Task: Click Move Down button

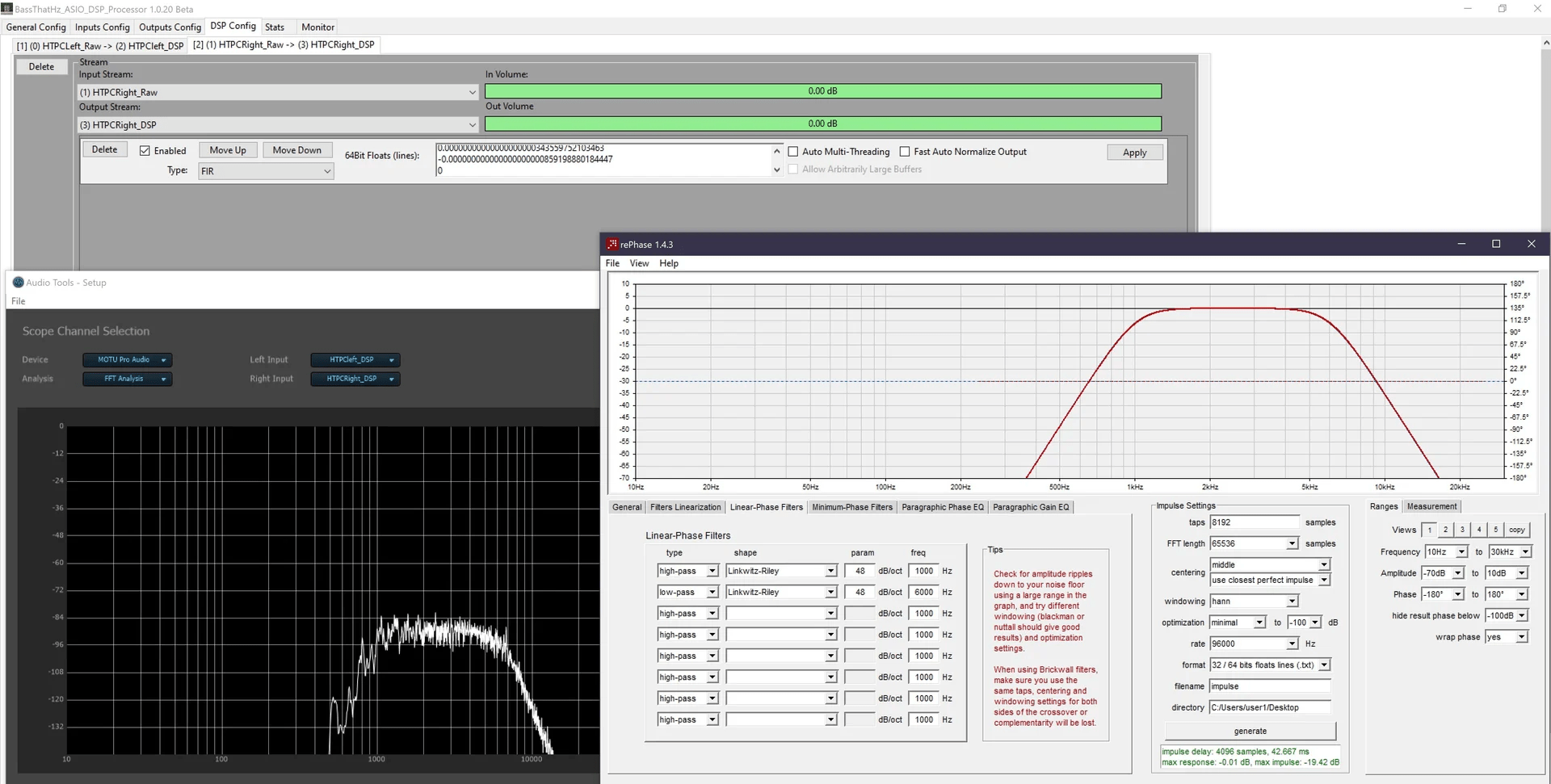Action: pyautogui.click(x=296, y=150)
